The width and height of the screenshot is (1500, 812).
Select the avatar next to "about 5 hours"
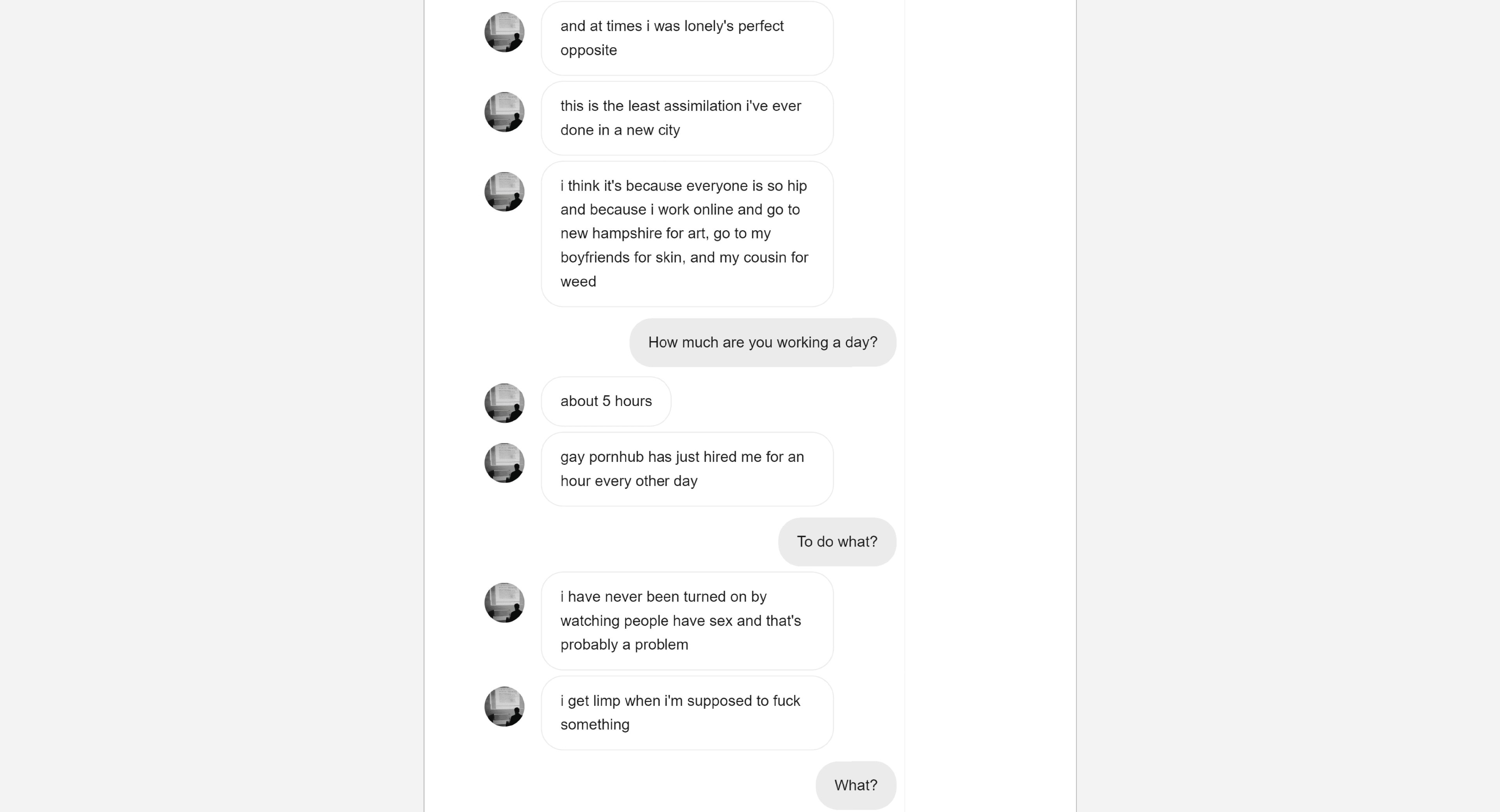(504, 403)
